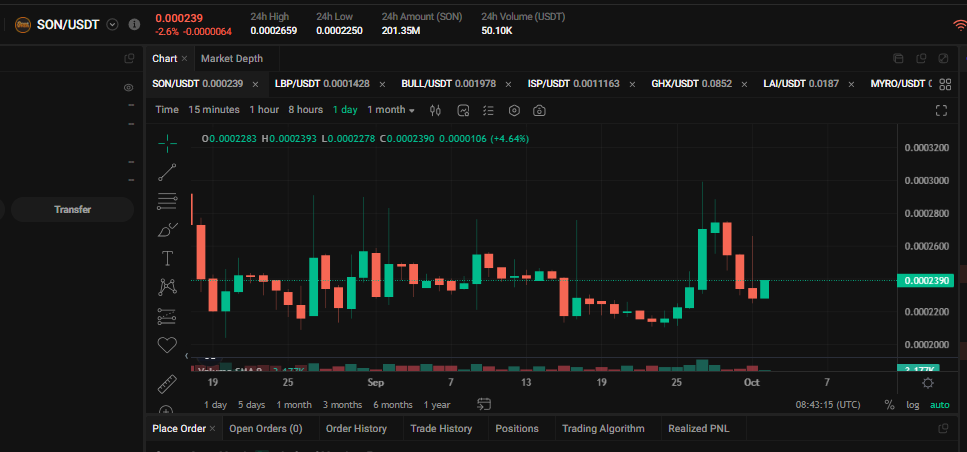
Task: Open the Trade History tab
Action: [442, 429]
